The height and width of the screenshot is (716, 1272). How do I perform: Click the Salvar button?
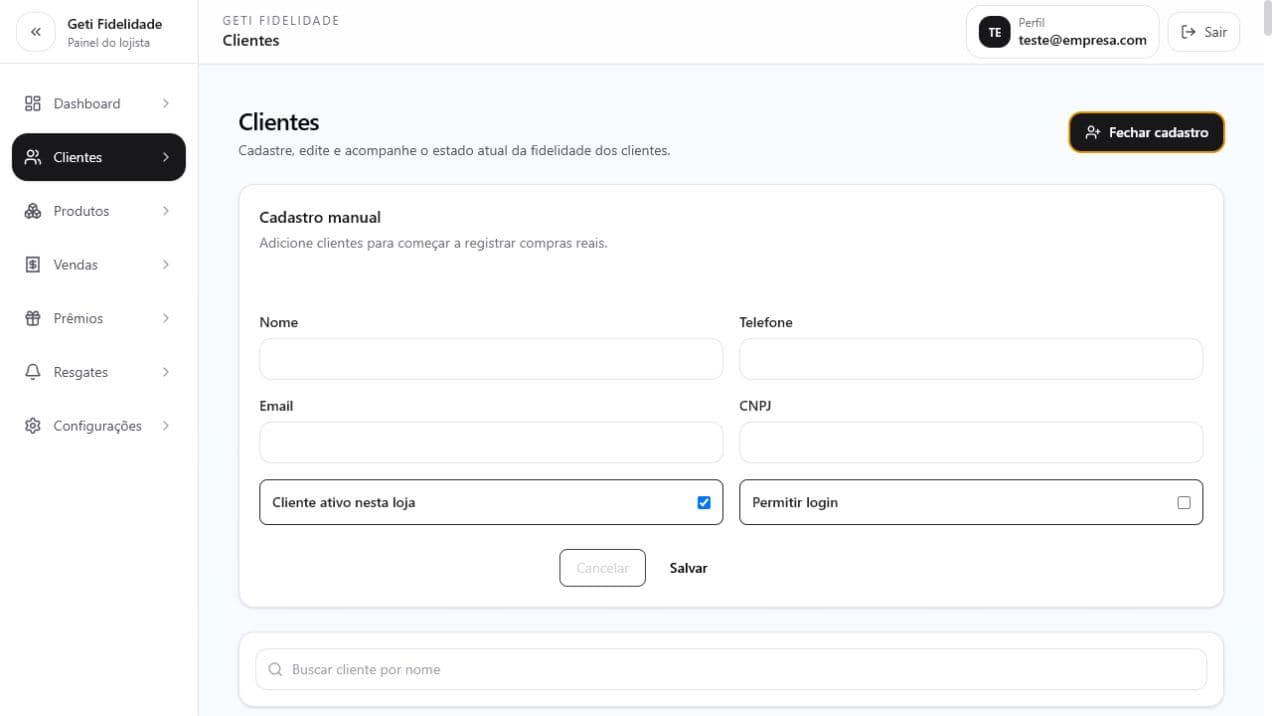tap(689, 568)
